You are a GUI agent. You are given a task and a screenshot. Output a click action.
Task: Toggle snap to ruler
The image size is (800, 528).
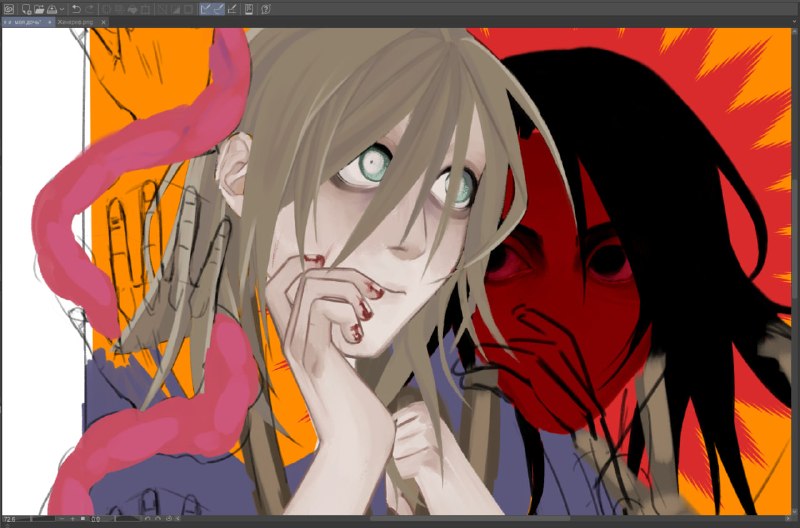point(205,9)
